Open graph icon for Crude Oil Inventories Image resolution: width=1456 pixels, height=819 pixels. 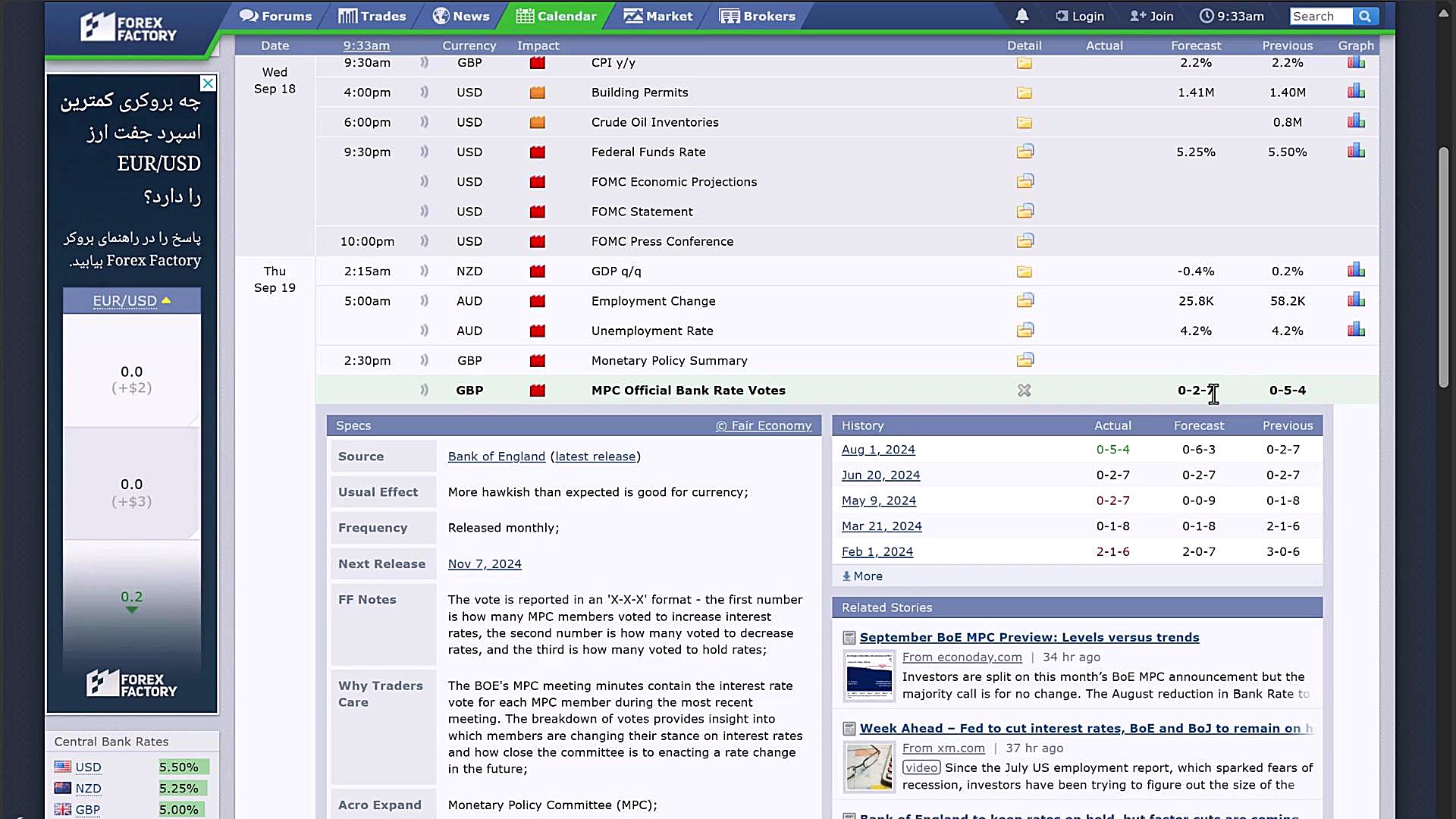tap(1356, 121)
